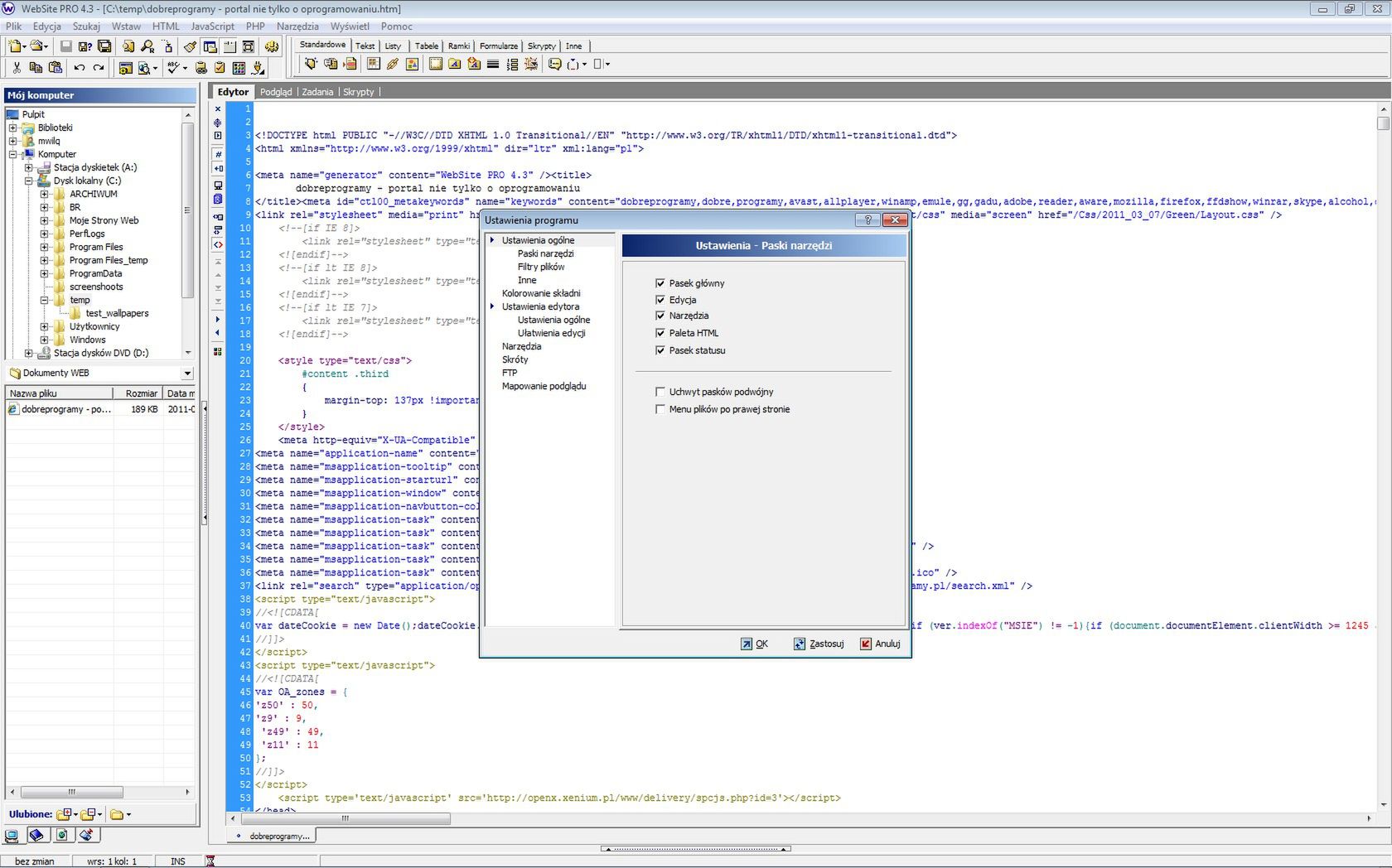Collapse Ustawienia edytora in settings tree

coord(492,306)
